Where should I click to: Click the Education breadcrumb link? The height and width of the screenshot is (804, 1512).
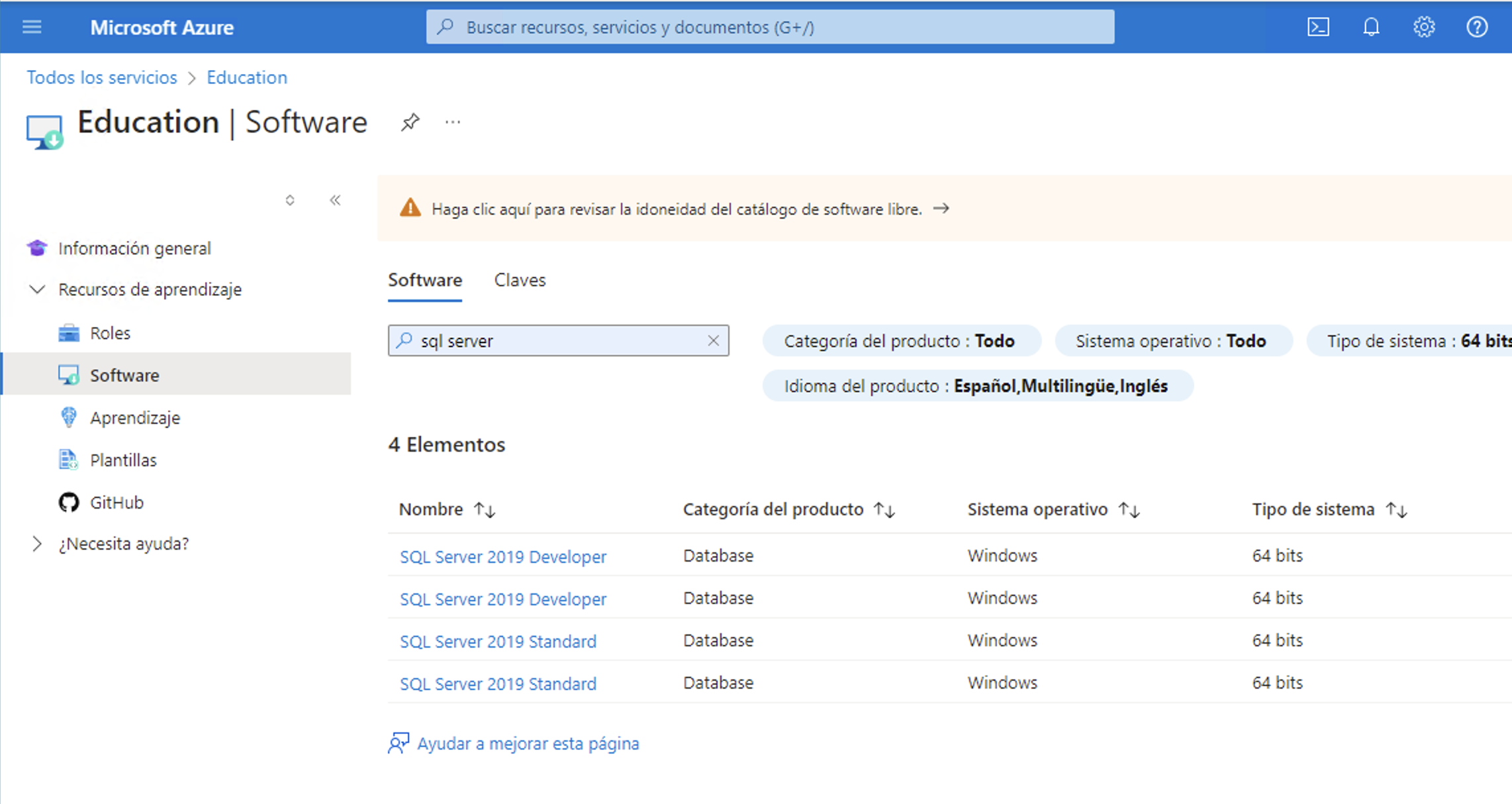(247, 77)
